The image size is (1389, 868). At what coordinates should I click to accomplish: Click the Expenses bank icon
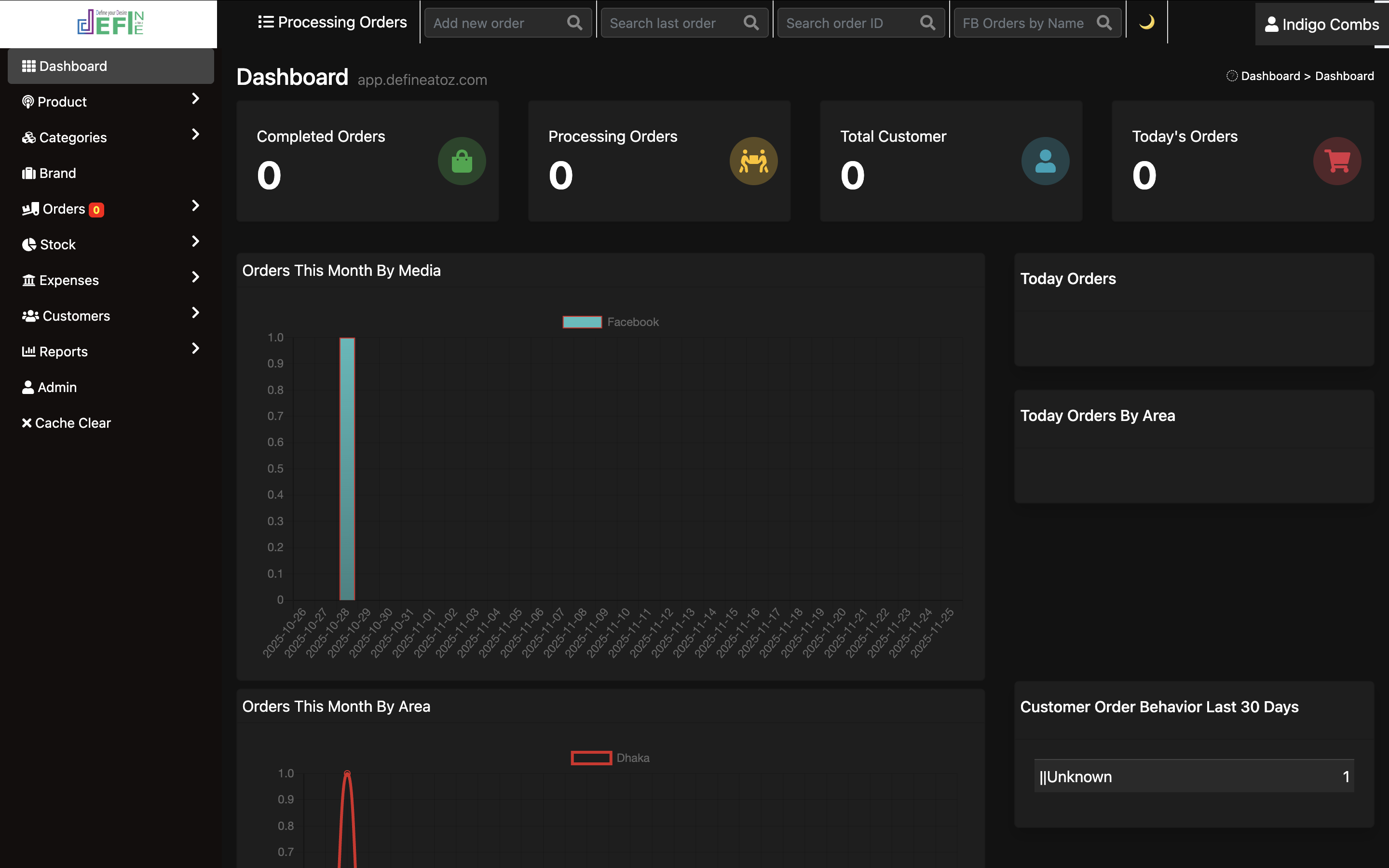29,280
